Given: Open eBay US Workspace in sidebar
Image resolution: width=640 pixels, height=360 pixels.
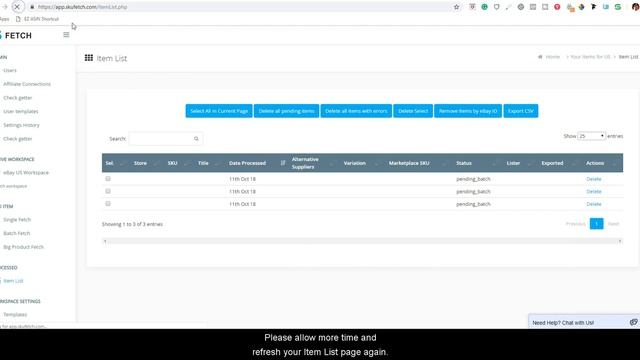Looking at the screenshot, I should tap(26, 173).
